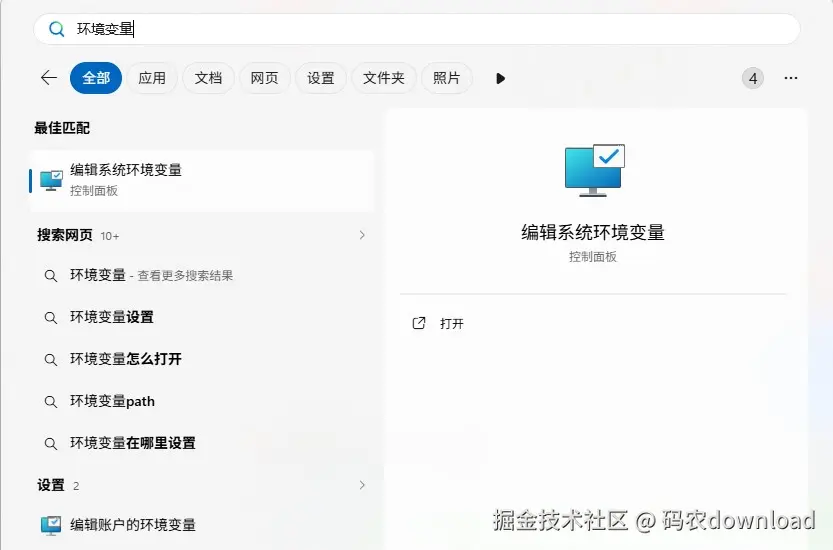Screen dimensions: 833x550
Task: Switch to the 应用 filter tab
Action: [x=152, y=78]
